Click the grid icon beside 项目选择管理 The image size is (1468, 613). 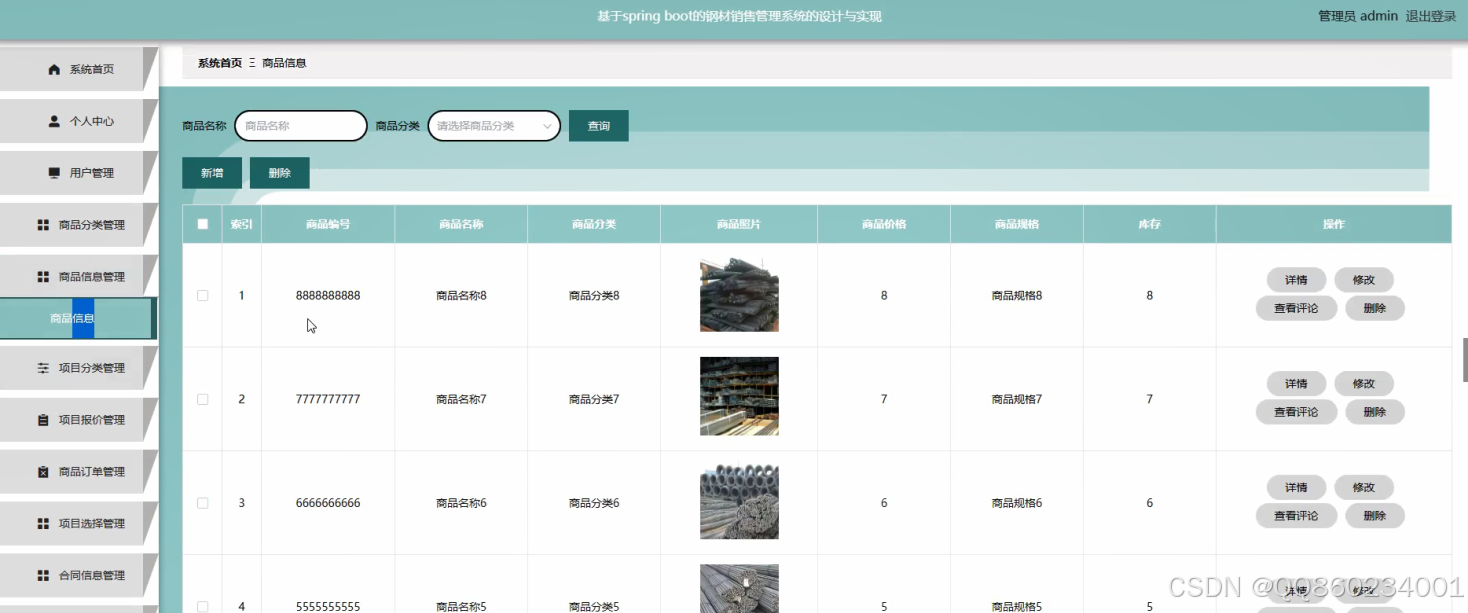(43, 524)
